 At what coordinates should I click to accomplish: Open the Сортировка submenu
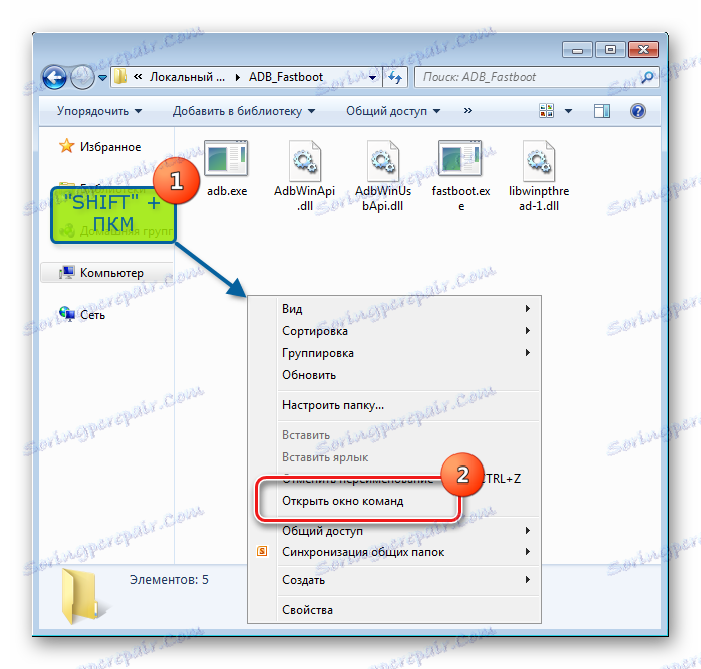(395, 331)
